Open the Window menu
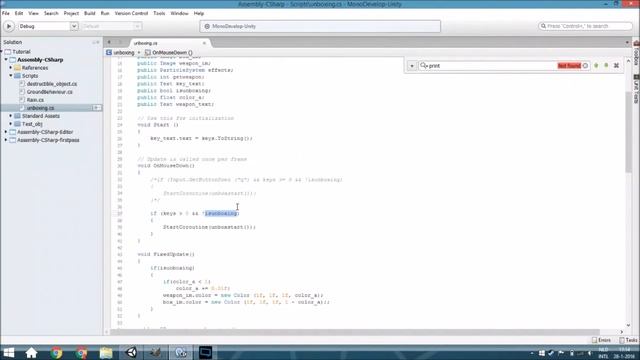The image size is (640, 360). point(179,13)
